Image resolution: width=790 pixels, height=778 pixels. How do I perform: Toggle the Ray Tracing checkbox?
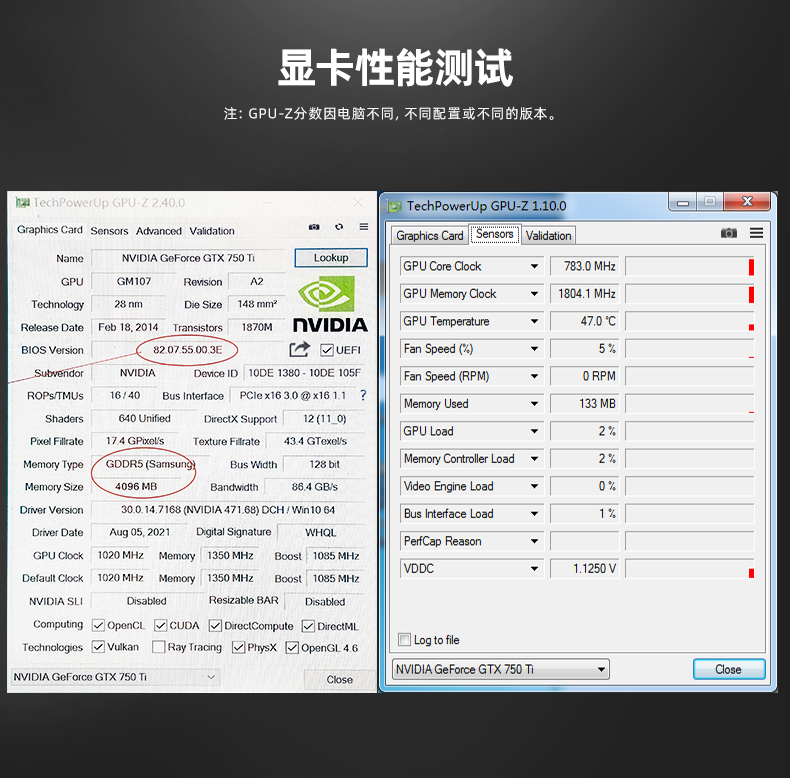159,647
